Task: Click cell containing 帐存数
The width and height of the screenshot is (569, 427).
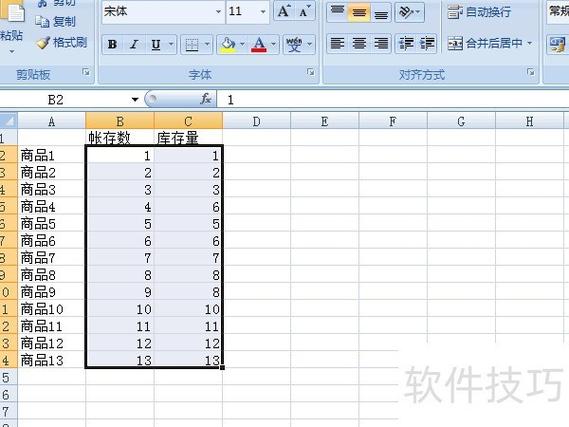Action: pyautogui.click(x=120, y=137)
